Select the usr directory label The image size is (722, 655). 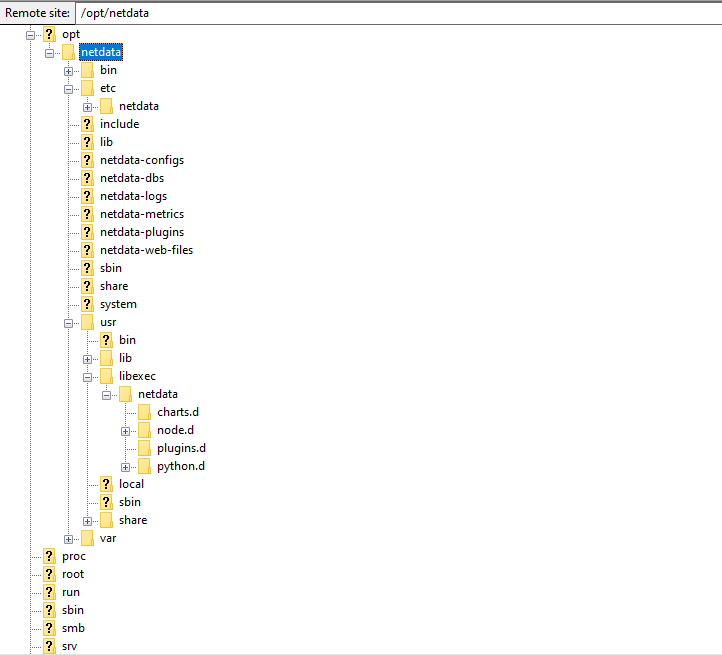click(x=108, y=322)
